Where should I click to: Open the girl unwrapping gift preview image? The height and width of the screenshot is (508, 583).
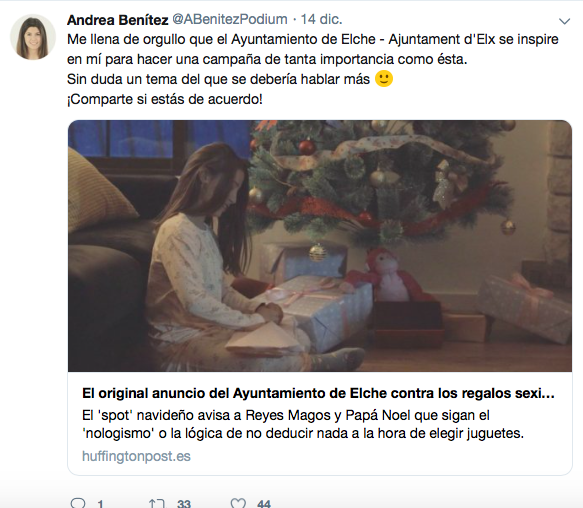tap(320, 246)
